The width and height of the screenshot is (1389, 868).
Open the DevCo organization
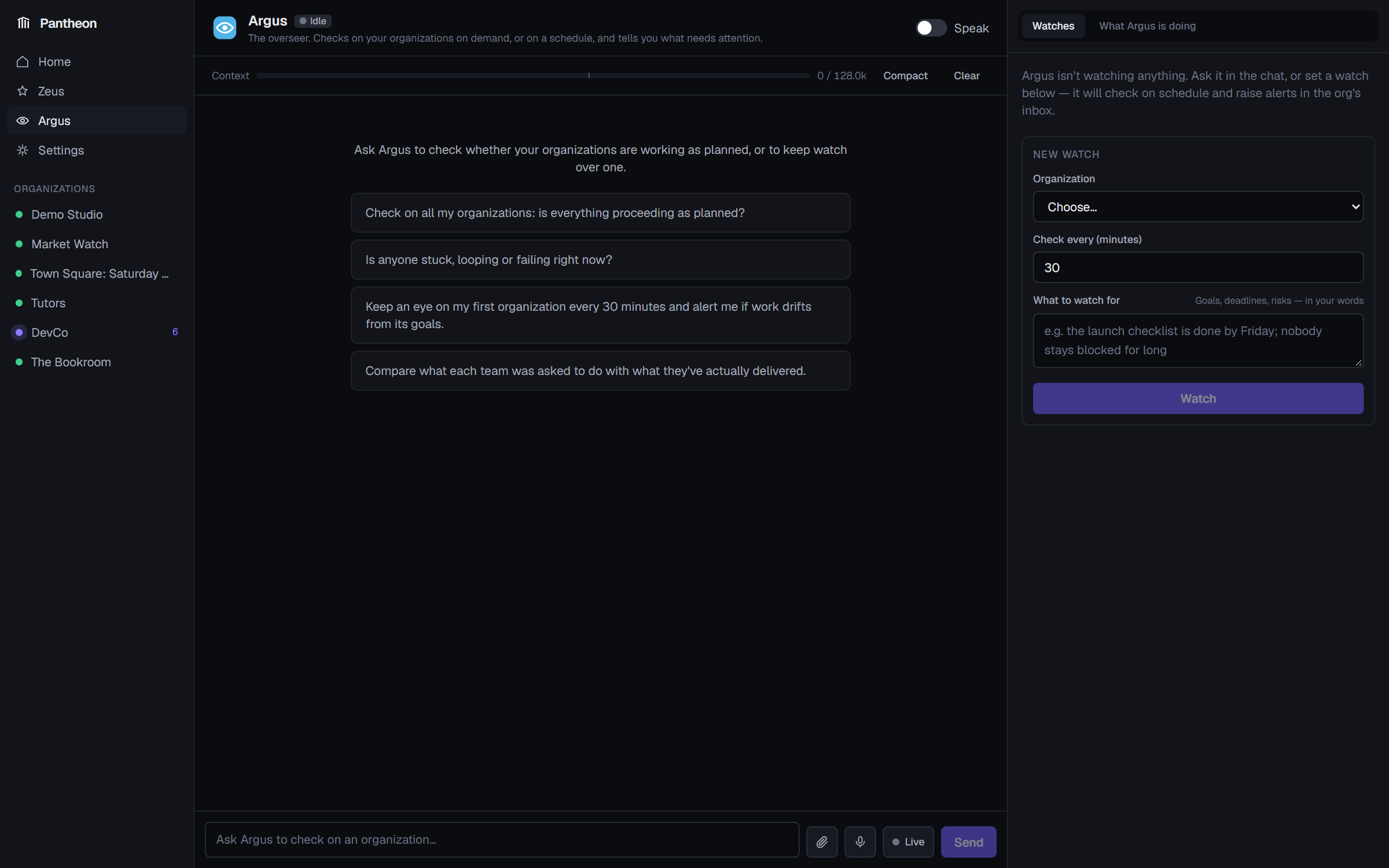(97, 333)
